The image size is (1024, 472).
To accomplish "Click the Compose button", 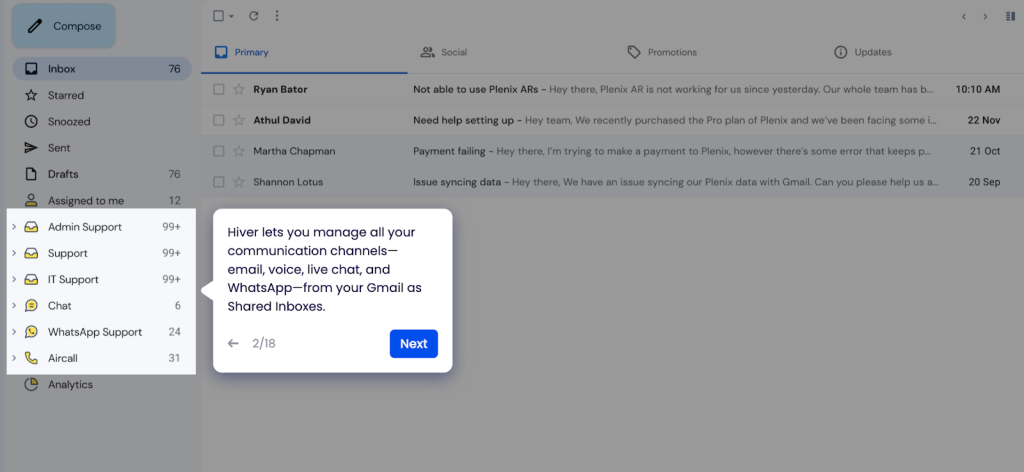I will point(63,26).
